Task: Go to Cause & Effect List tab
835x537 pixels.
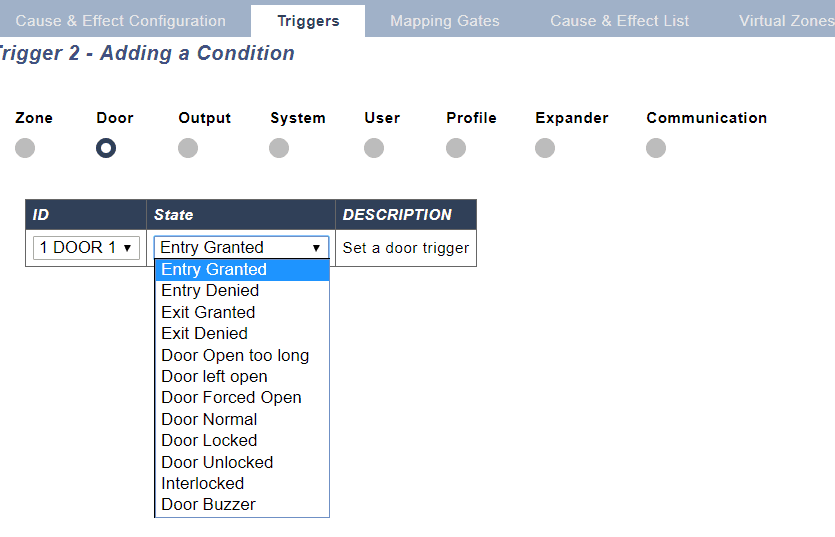Action: click(619, 20)
